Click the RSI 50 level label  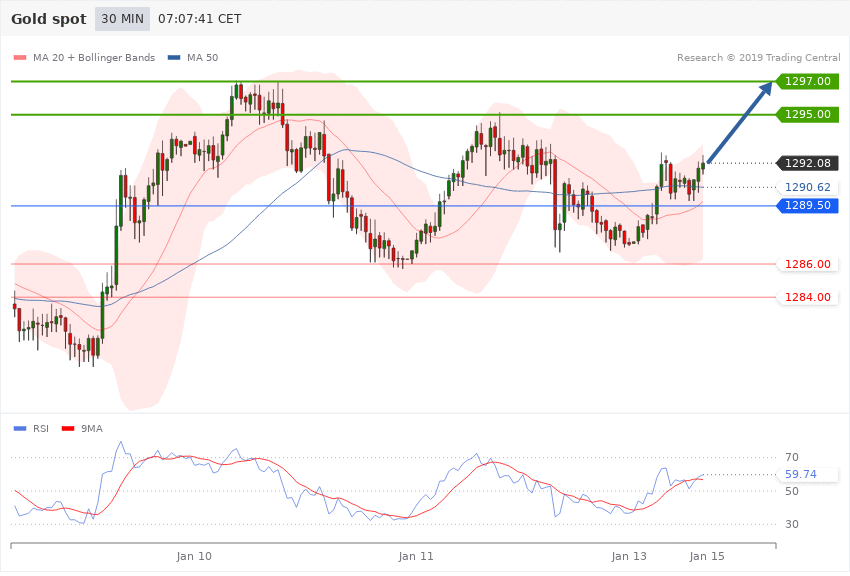[x=792, y=491]
